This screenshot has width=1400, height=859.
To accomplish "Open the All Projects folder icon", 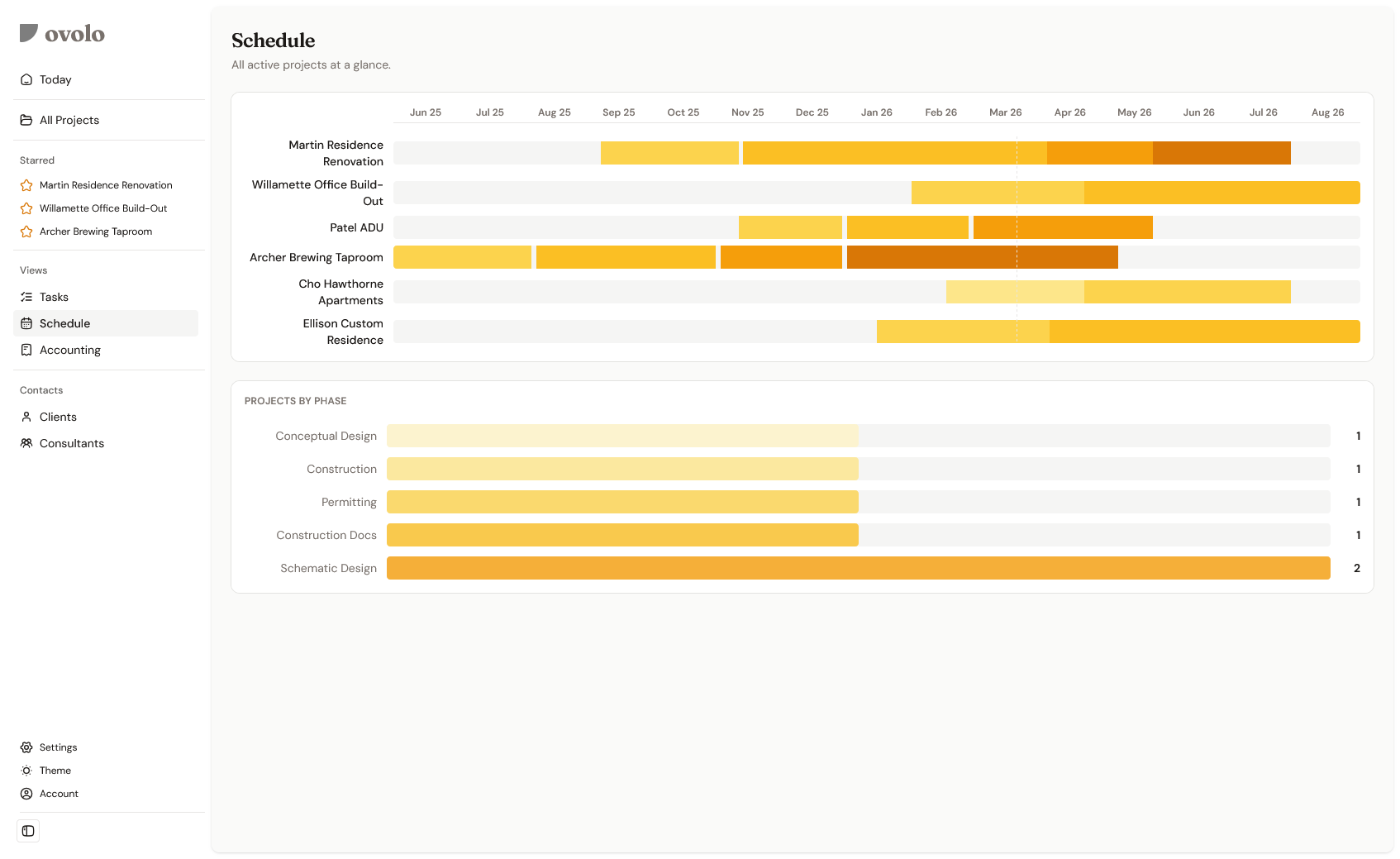I will (x=26, y=120).
